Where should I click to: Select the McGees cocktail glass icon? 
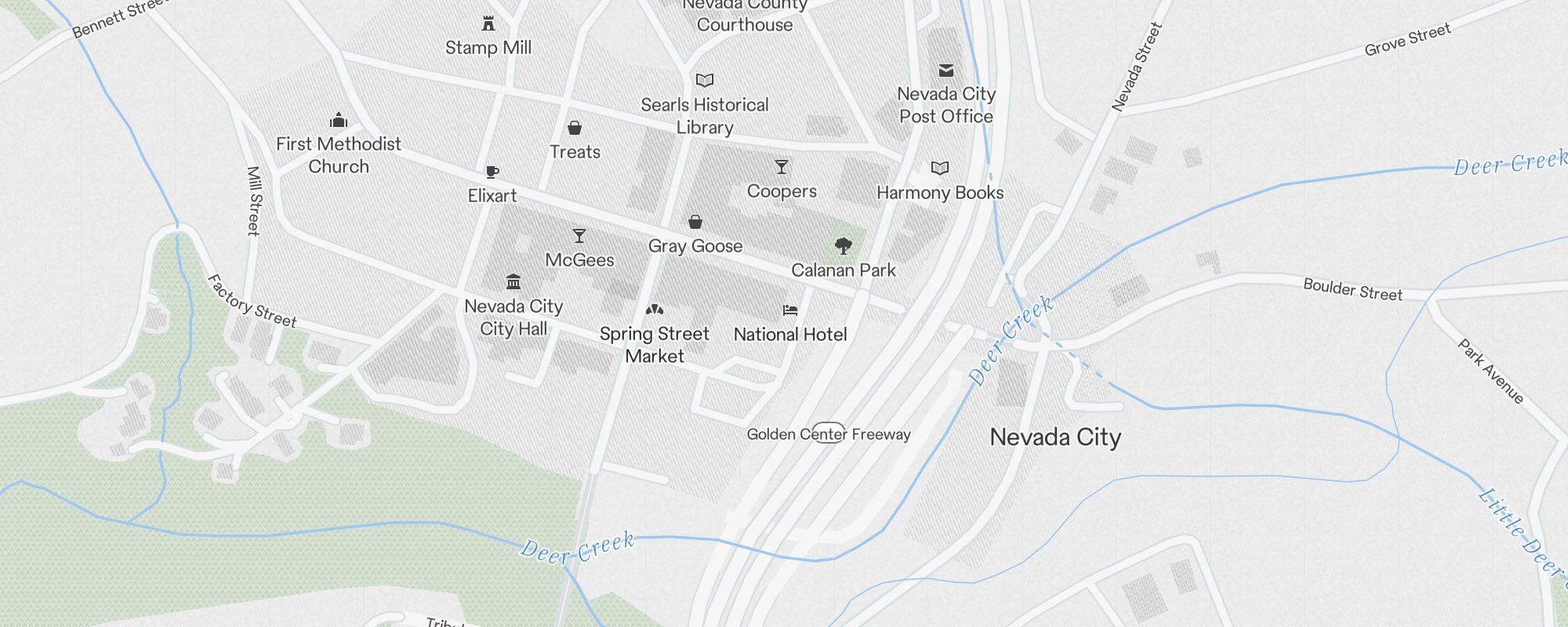[x=579, y=236]
